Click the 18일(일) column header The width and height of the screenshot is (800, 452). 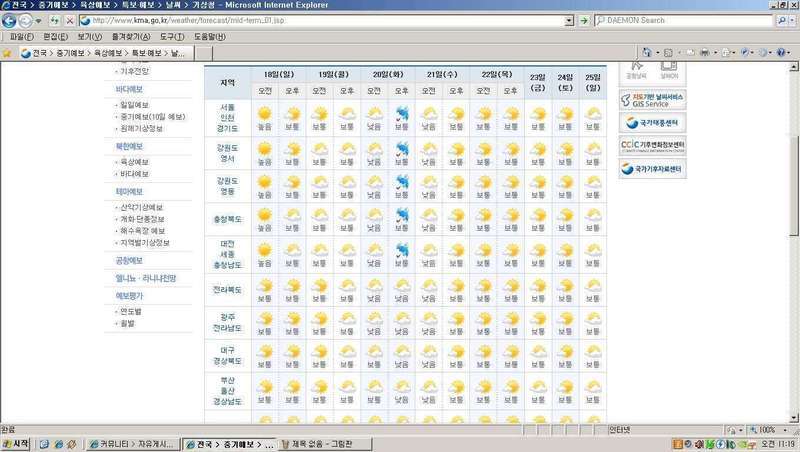[x=279, y=74]
